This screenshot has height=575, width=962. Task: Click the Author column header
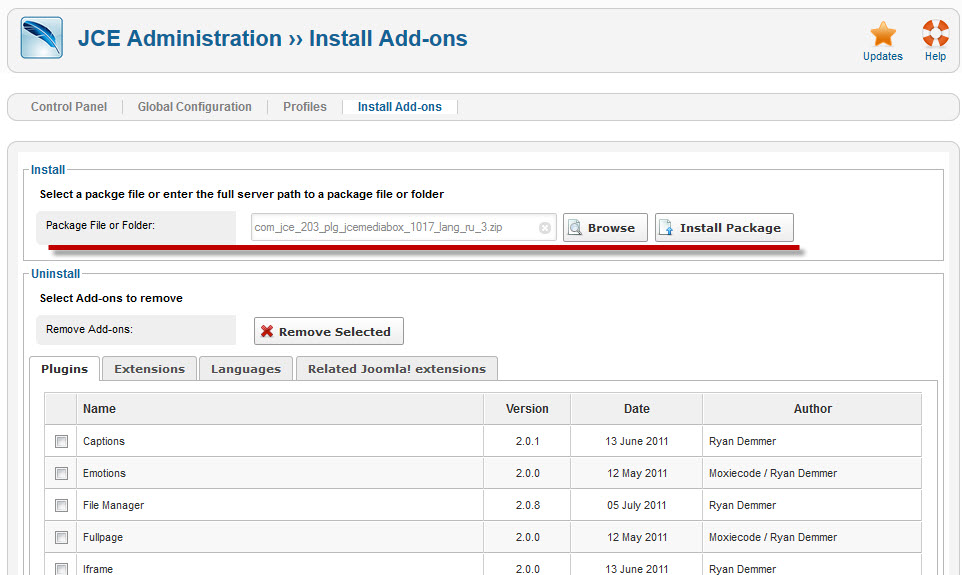[812, 409]
